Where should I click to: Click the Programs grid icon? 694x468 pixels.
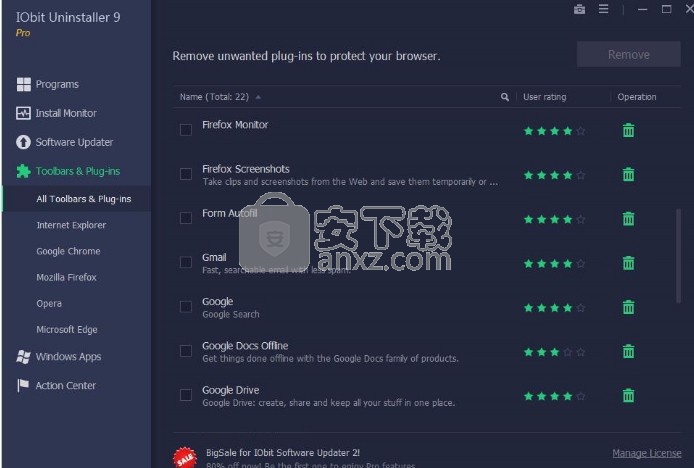tap(23, 84)
